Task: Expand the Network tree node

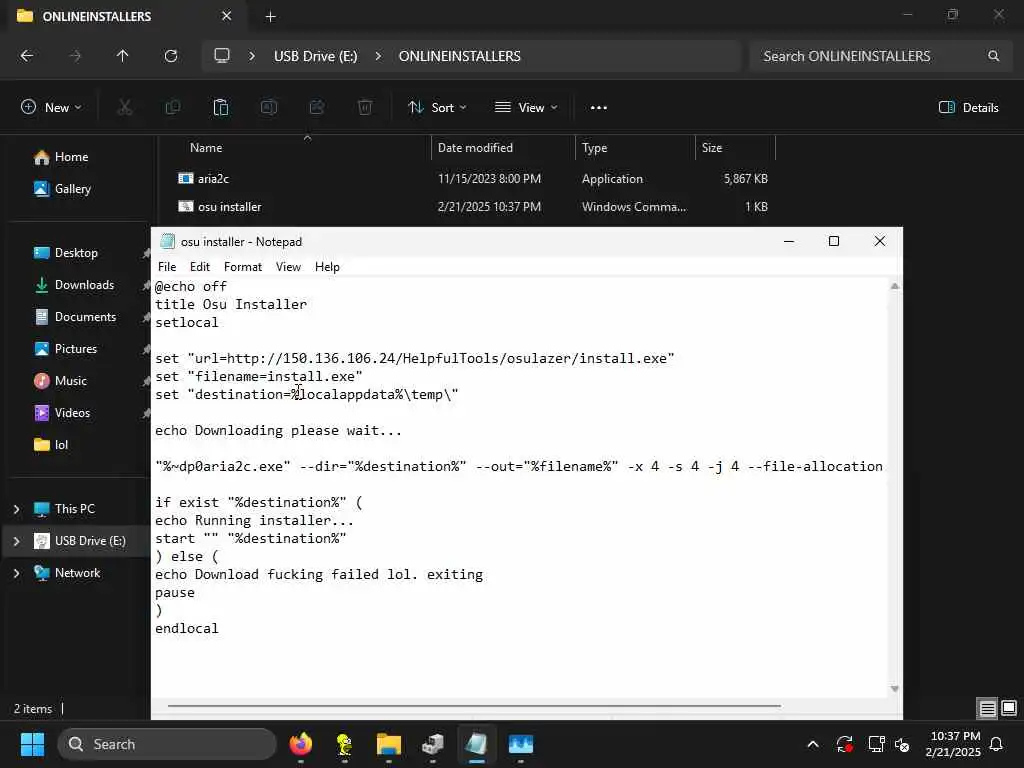Action: (16, 573)
